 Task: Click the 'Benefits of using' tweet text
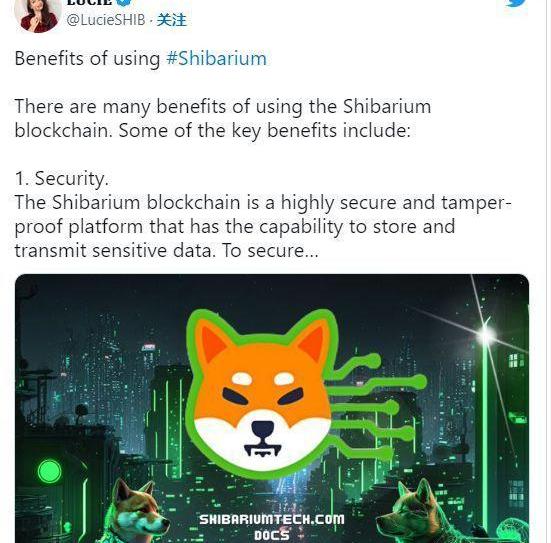tap(87, 58)
